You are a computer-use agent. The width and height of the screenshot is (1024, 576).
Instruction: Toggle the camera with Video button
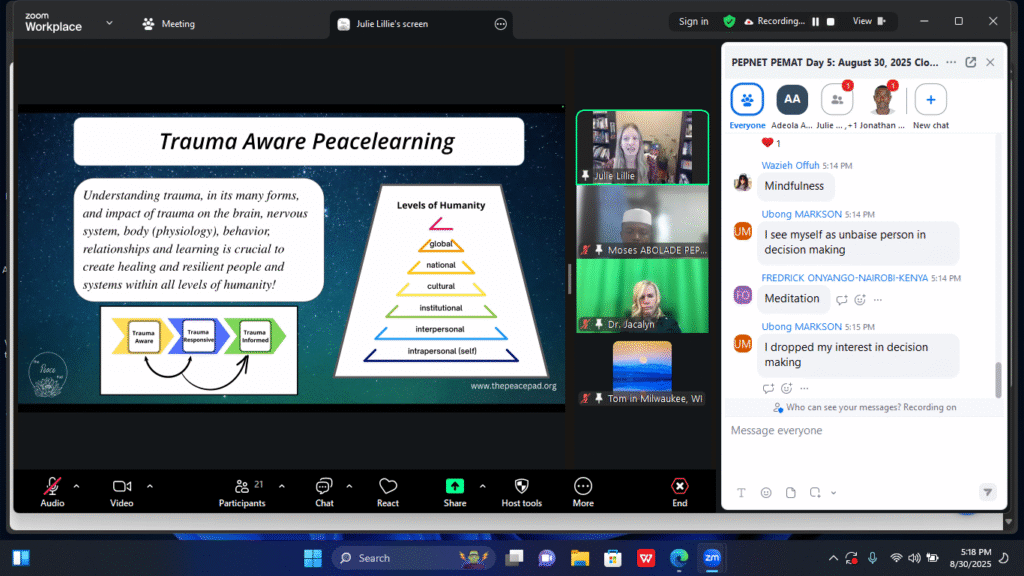coord(122,487)
